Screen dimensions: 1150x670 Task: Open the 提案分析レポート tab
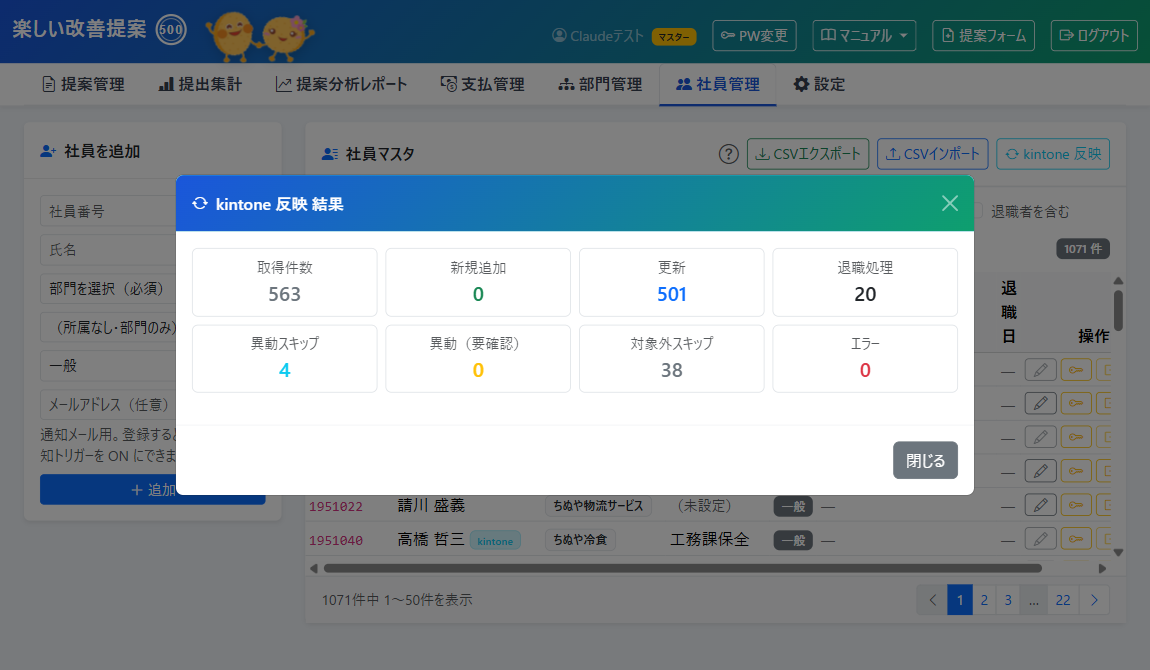(341, 84)
